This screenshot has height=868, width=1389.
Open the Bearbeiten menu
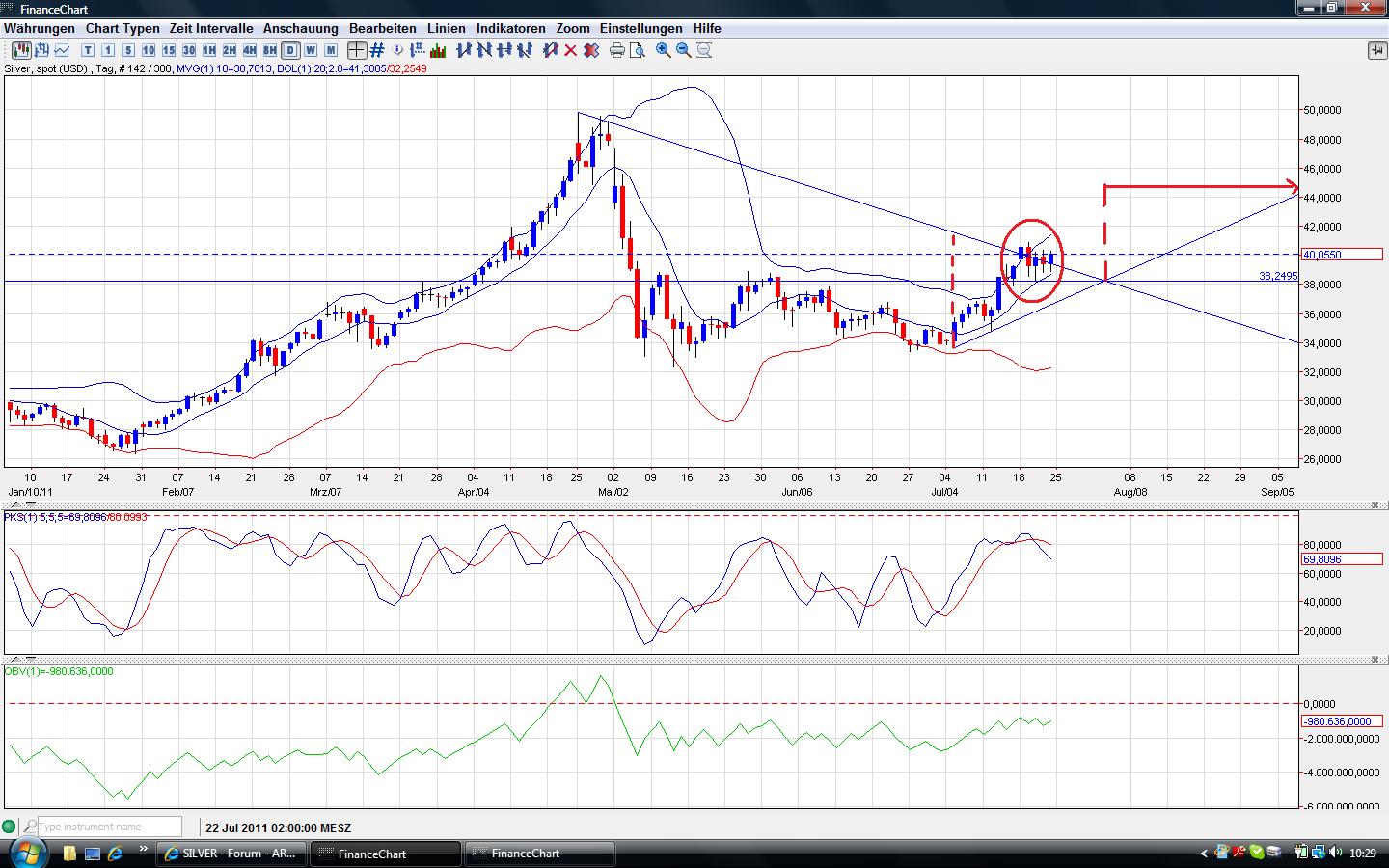pos(383,28)
